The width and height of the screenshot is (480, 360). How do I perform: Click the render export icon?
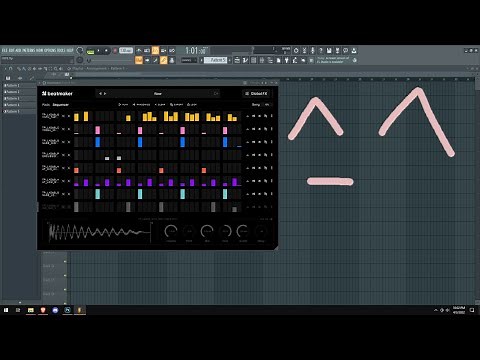point(337,51)
